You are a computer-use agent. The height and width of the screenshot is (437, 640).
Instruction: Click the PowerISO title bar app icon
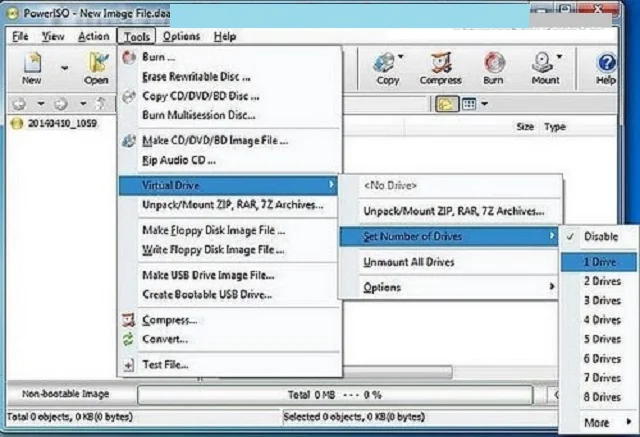point(12,13)
